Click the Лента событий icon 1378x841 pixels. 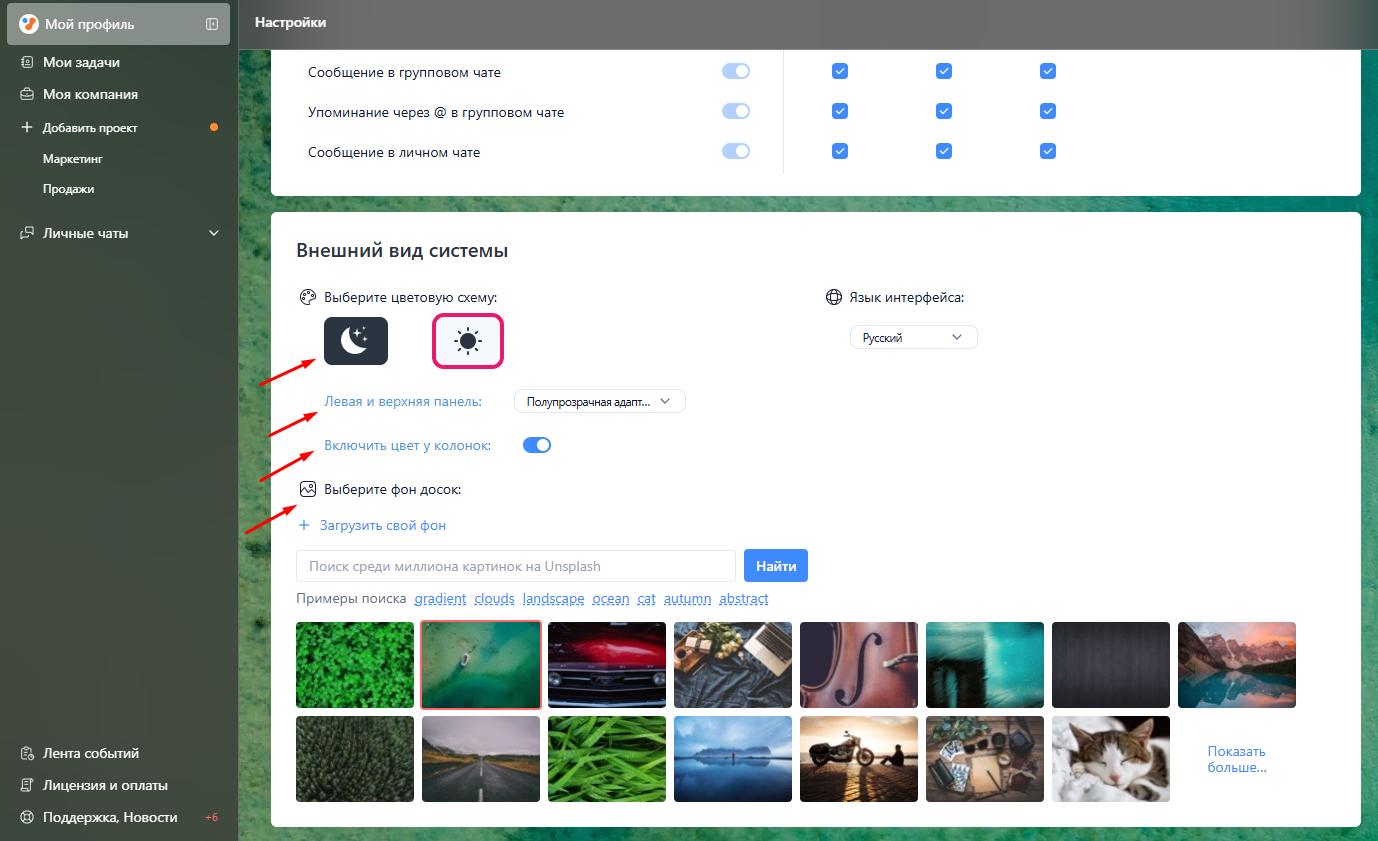[x=27, y=754]
